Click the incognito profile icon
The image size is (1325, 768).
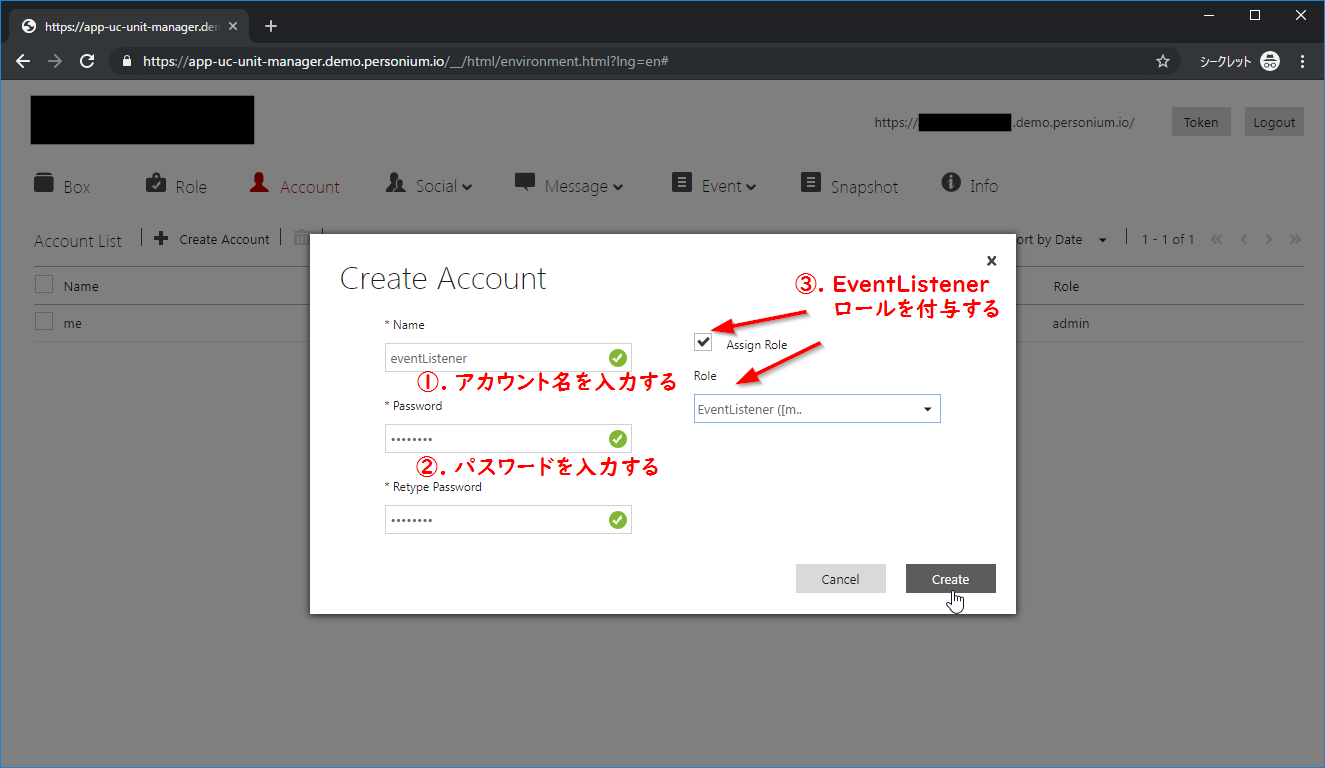1270,61
